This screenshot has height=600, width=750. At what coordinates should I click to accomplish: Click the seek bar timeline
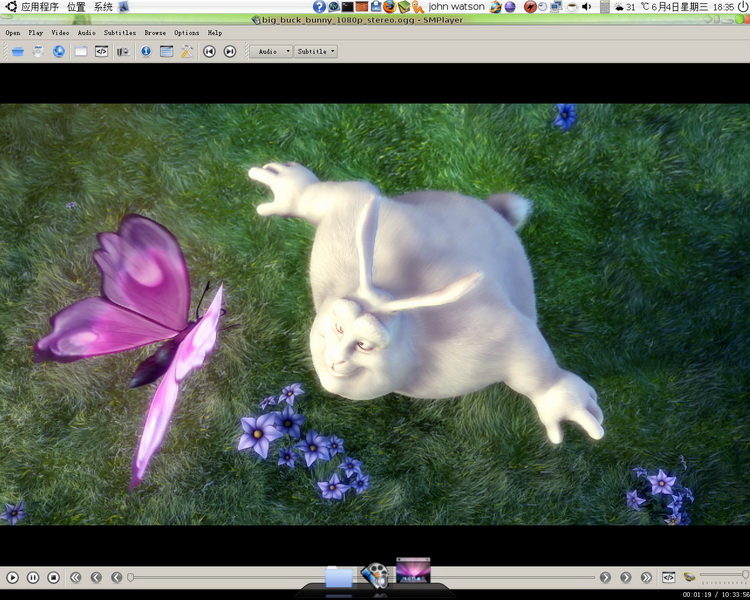point(250,577)
